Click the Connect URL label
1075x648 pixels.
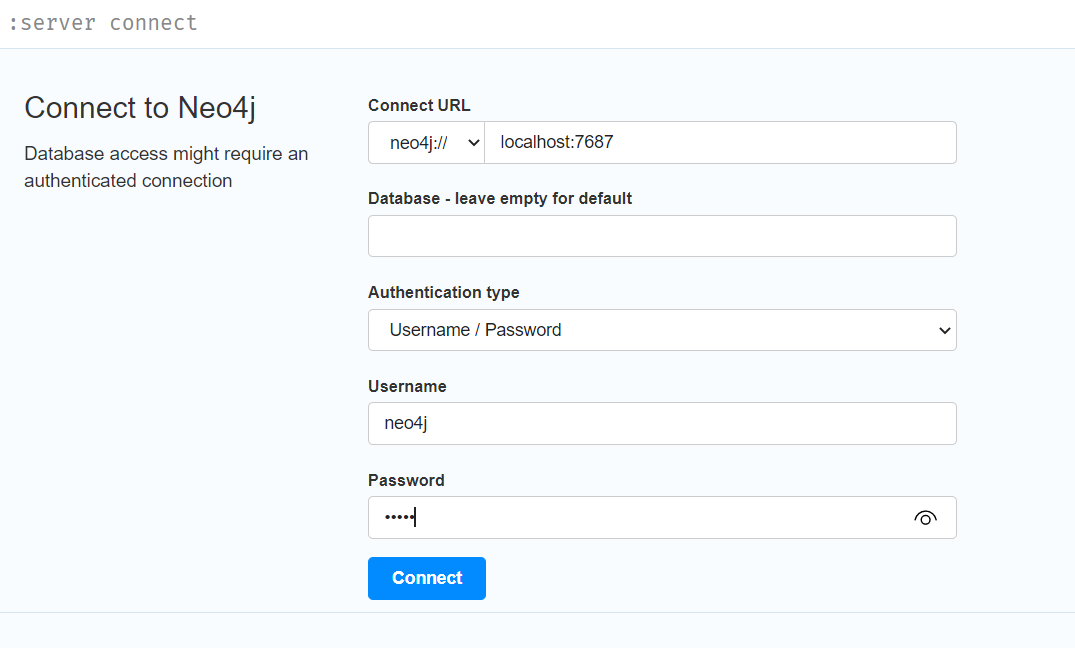coord(419,106)
